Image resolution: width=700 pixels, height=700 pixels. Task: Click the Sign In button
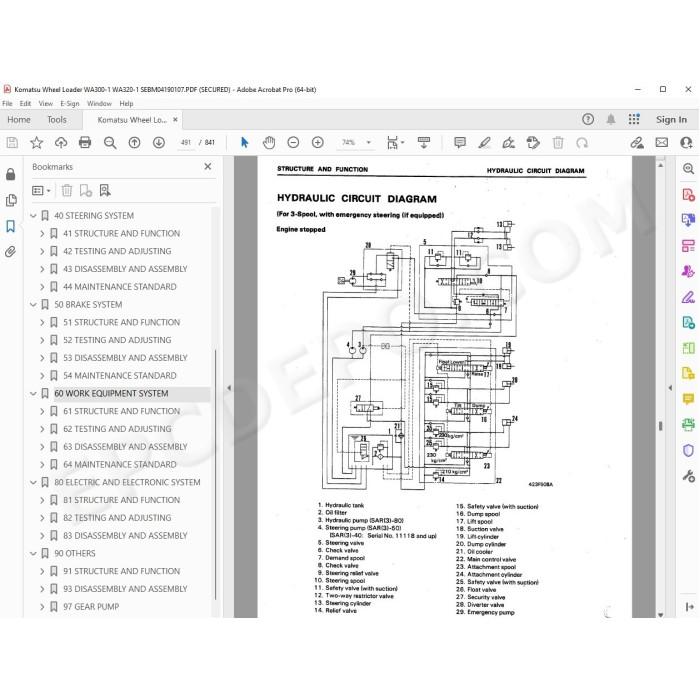tap(671, 119)
